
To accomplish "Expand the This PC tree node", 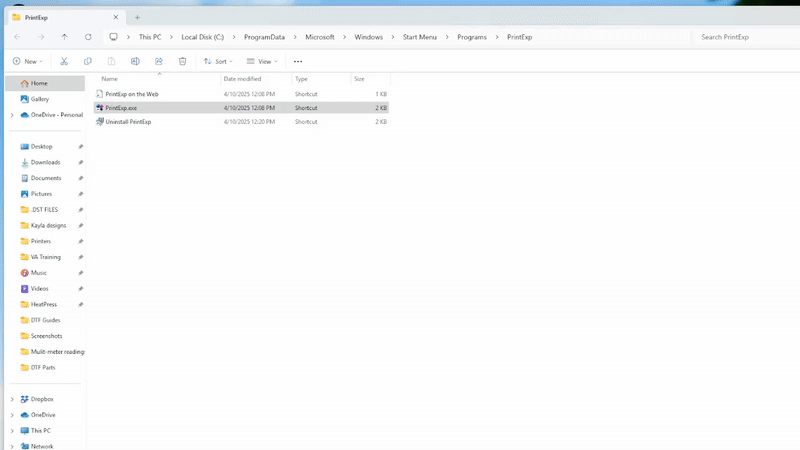I will pyautogui.click(x=12, y=431).
